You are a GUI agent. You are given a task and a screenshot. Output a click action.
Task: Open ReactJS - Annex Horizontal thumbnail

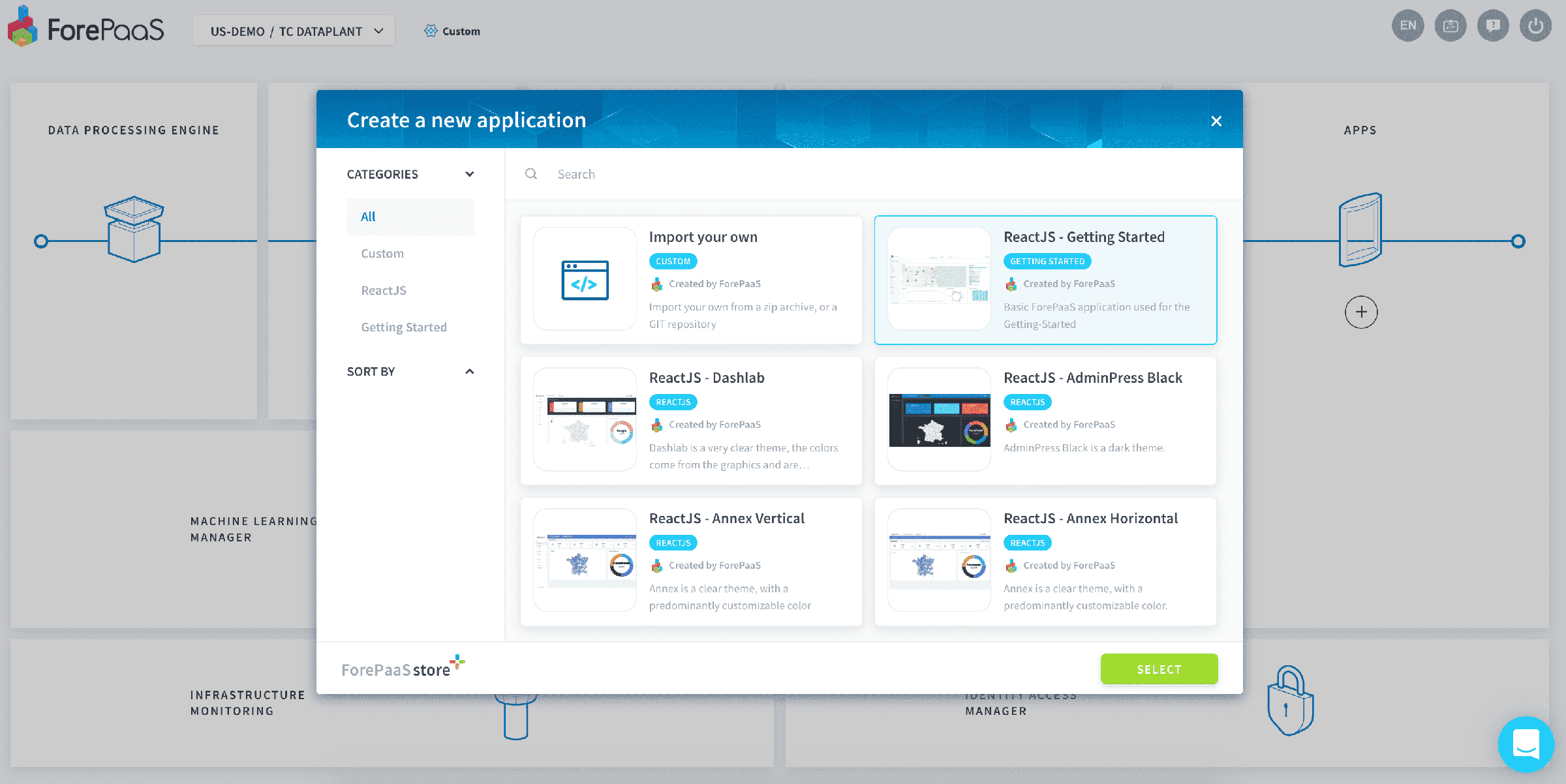[x=939, y=560]
